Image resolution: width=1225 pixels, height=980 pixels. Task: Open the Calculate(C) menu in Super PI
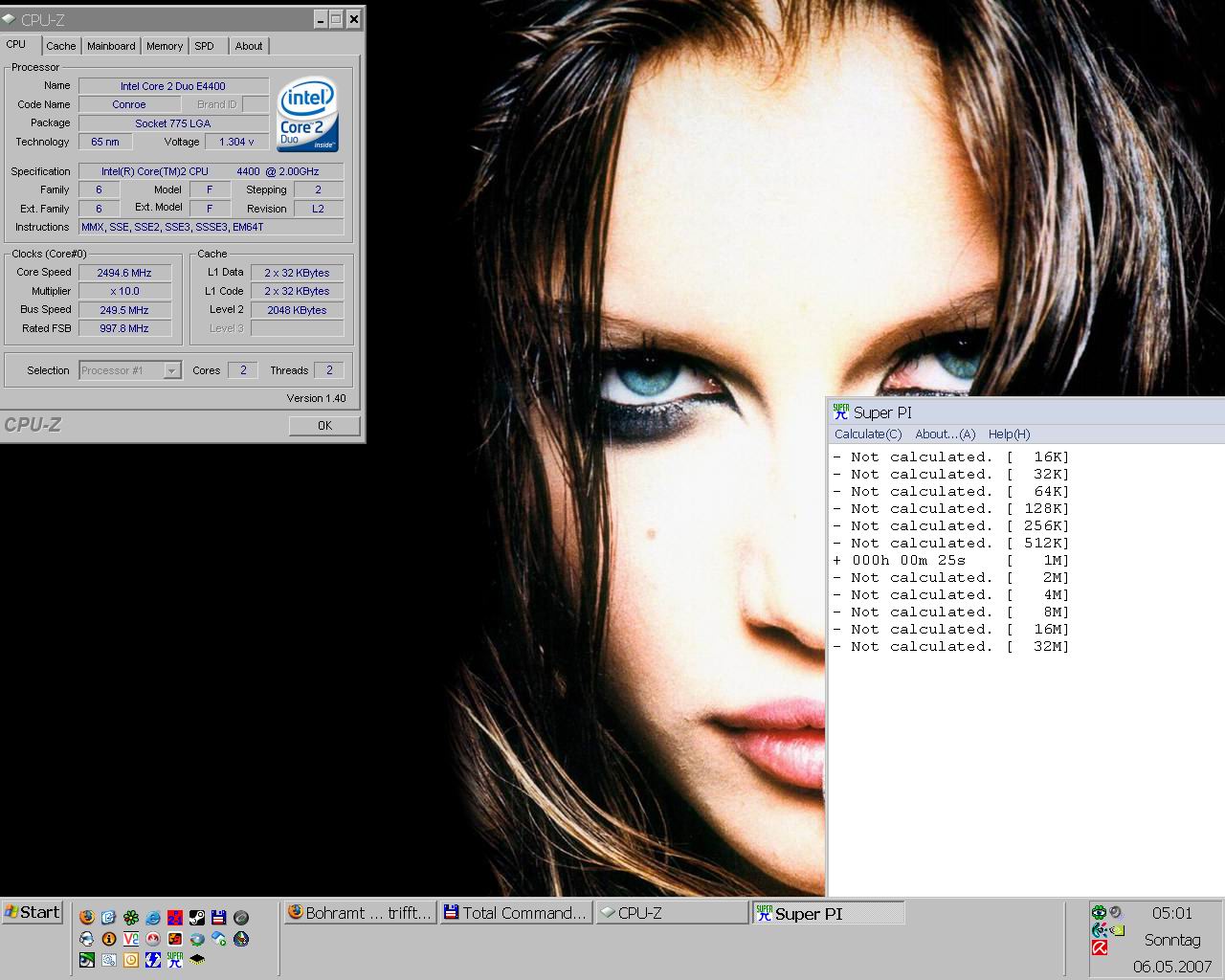pos(867,434)
